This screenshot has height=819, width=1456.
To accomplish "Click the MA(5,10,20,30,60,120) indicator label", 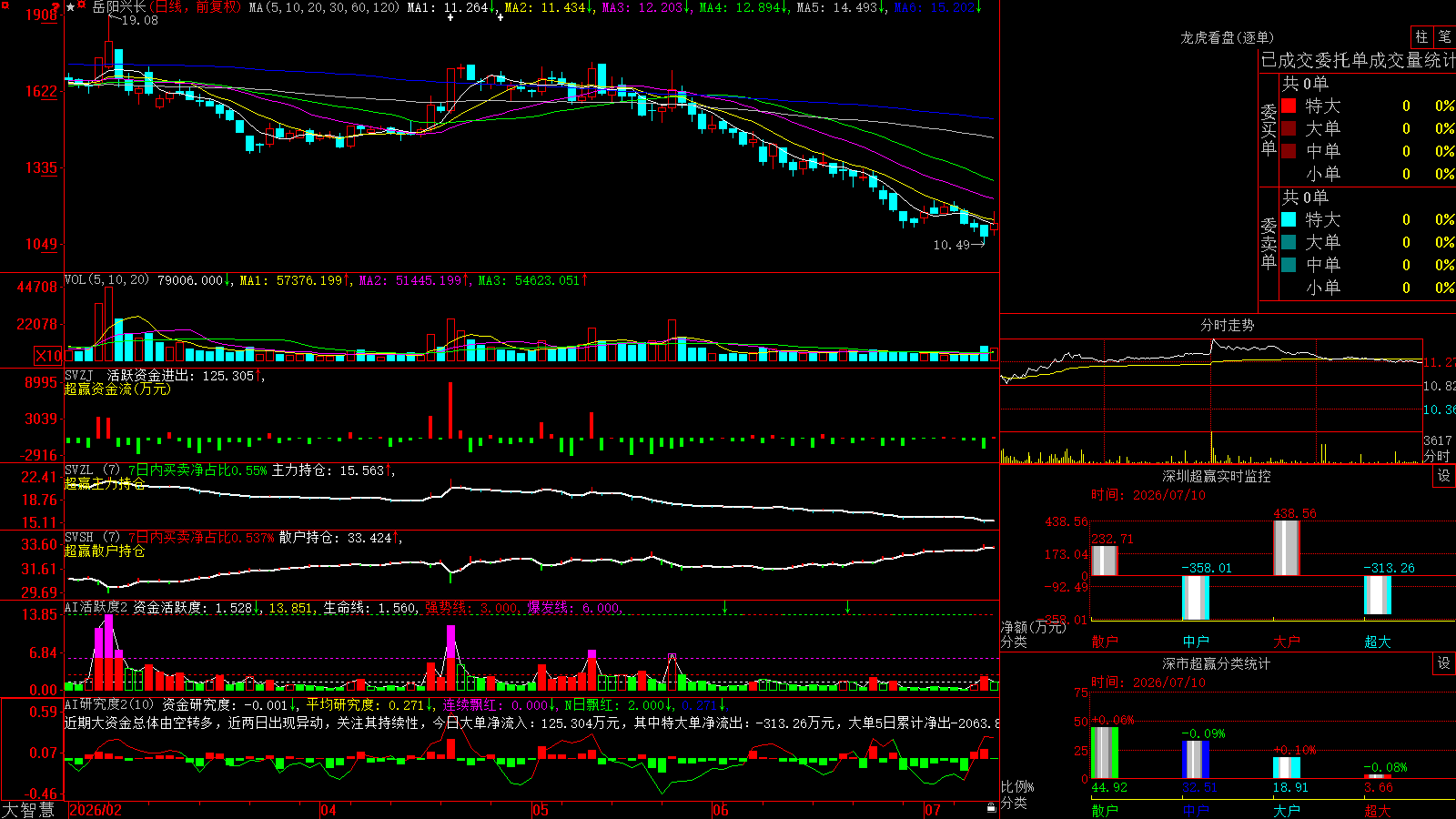I will (324, 7).
